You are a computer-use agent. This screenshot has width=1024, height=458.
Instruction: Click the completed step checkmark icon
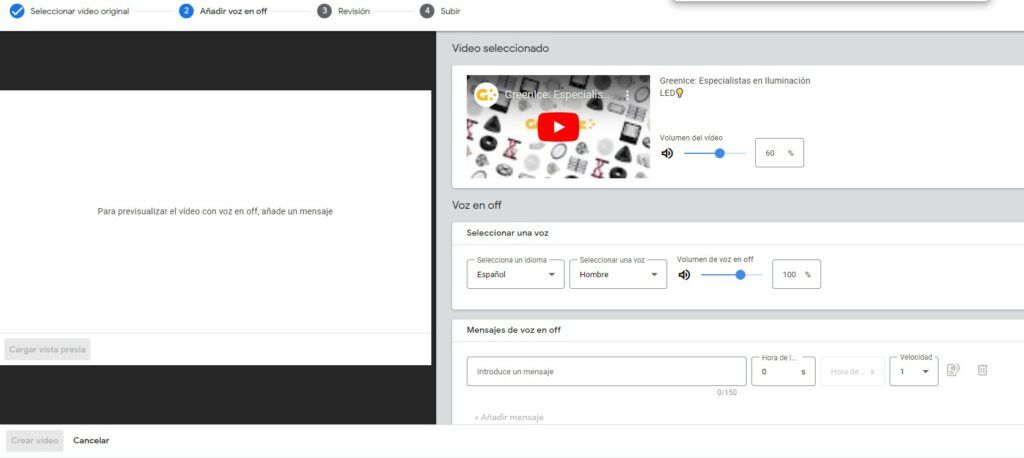(16, 11)
